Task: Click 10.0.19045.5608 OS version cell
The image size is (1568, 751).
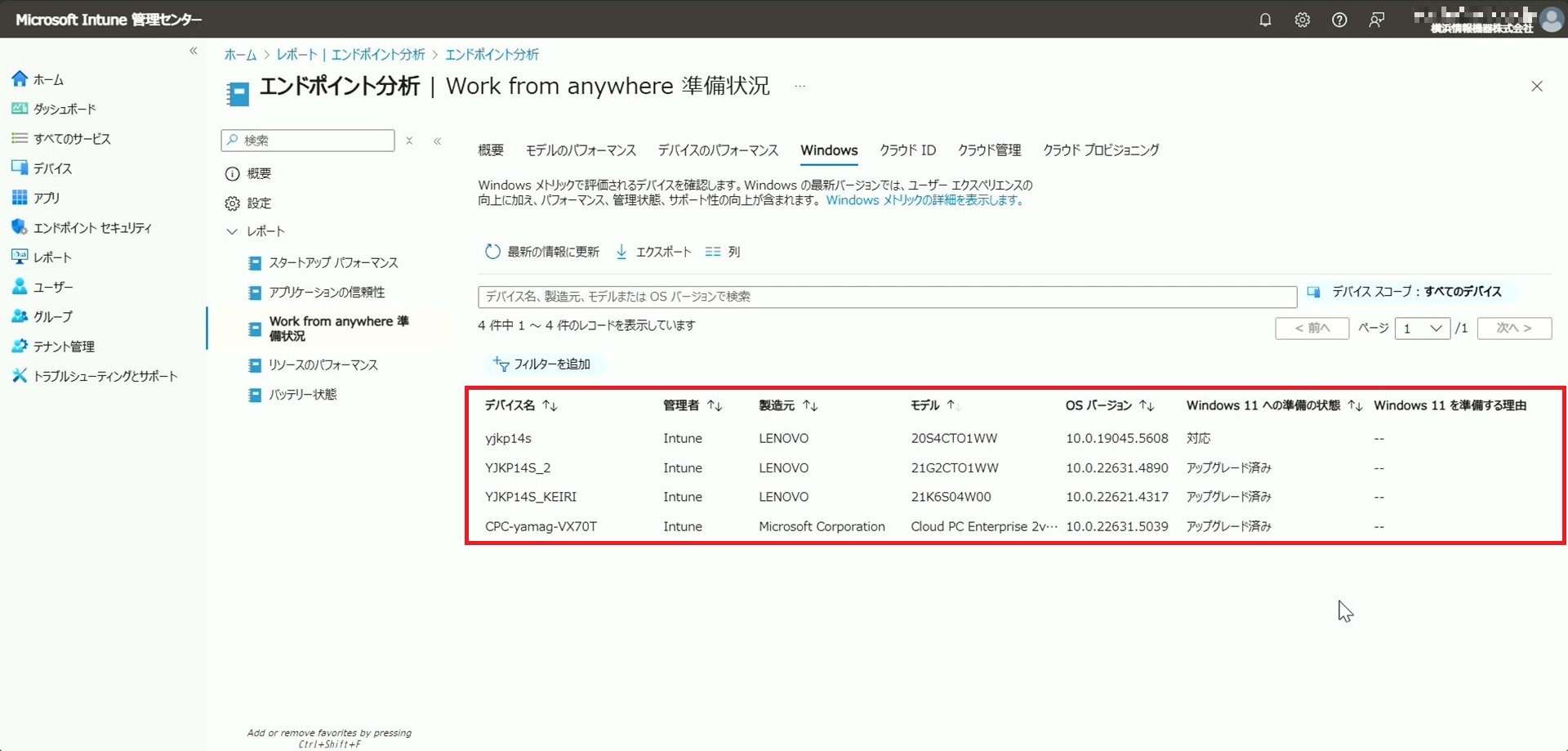Action: pyautogui.click(x=1116, y=439)
